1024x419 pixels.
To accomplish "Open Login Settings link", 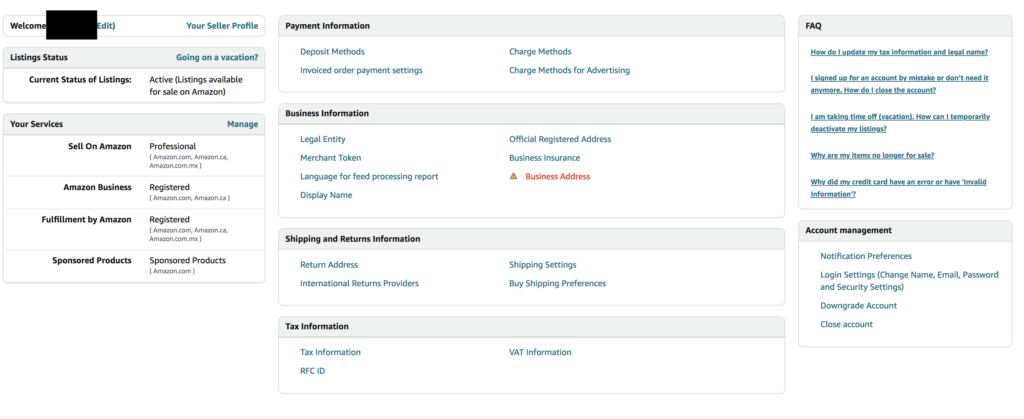I will point(909,281).
